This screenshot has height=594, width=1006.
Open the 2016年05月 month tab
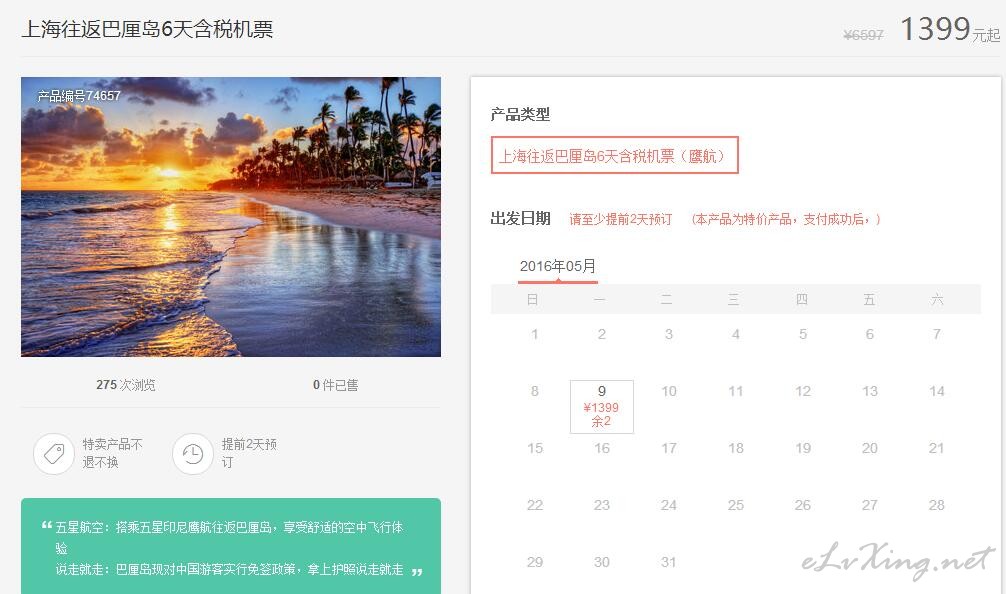pos(558,266)
